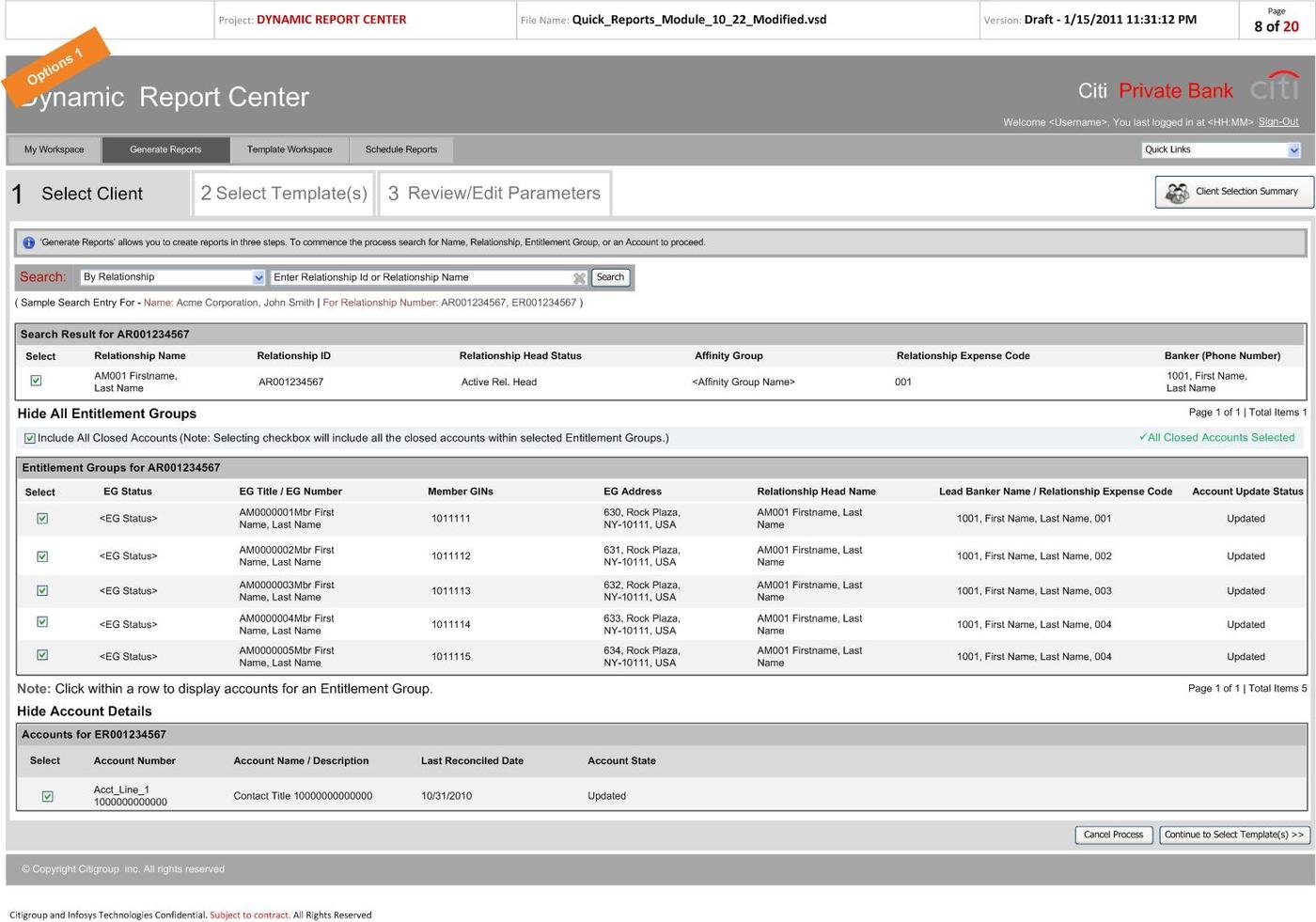Collapse entitlement groups via Hide All Entitlement Groups
This screenshot has height=922, width=1316.
pyautogui.click(x=106, y=413)
